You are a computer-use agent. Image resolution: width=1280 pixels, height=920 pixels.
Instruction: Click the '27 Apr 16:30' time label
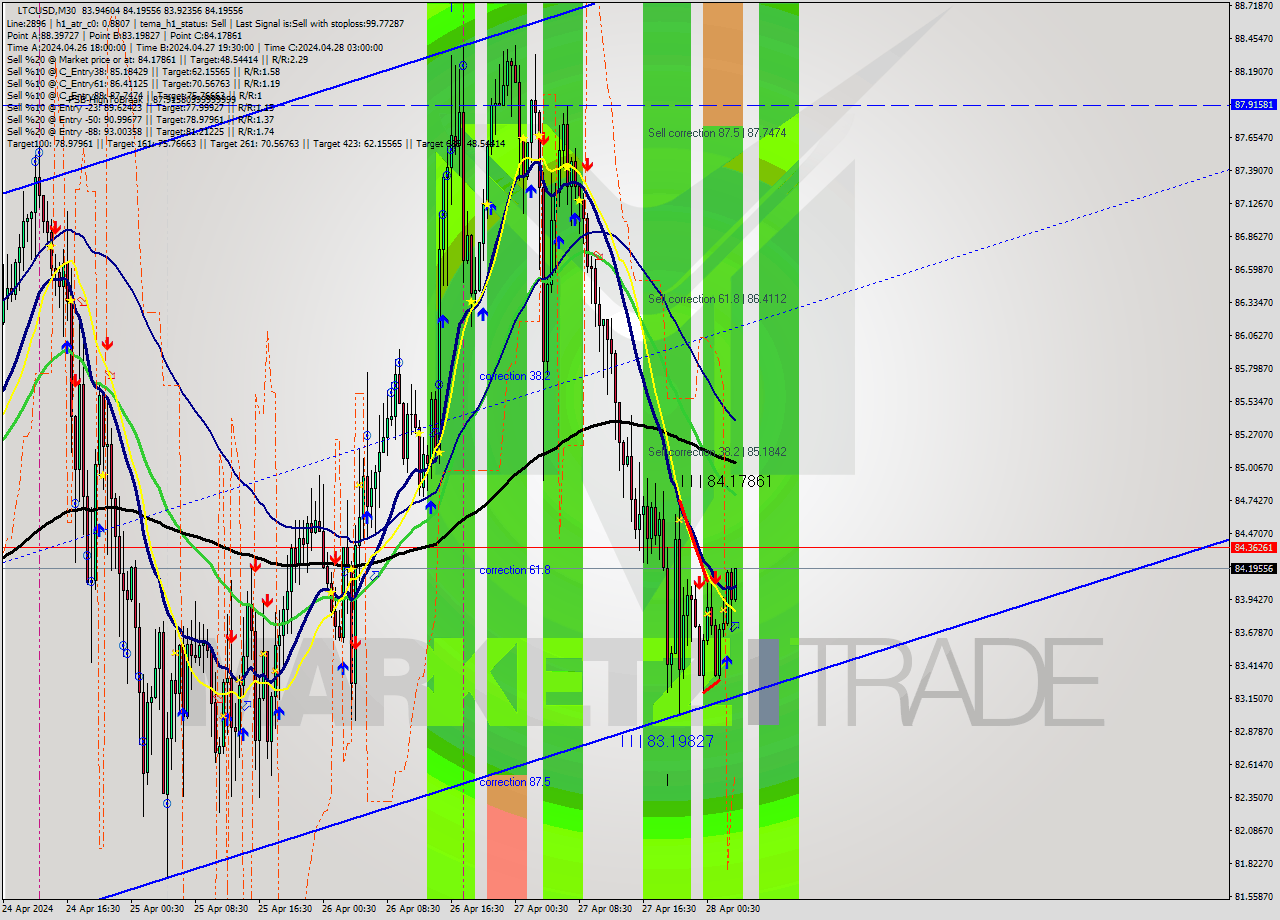point(669,909)
